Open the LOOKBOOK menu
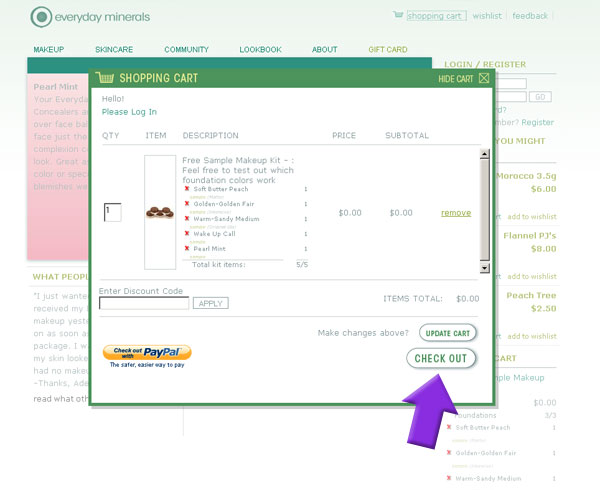This screenshot has height=490, width=600. tap(261, 49)
